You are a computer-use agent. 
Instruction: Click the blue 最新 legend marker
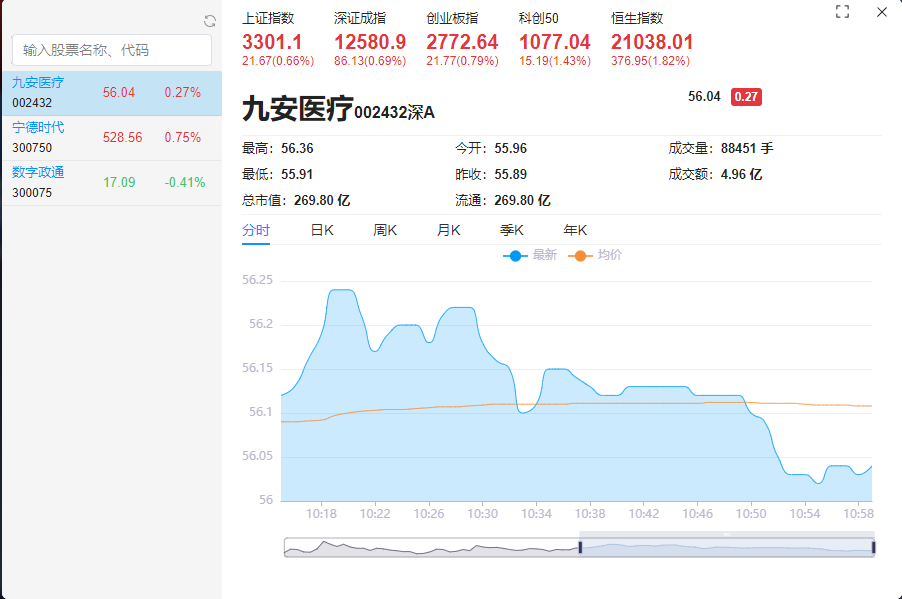click(513, 255)
